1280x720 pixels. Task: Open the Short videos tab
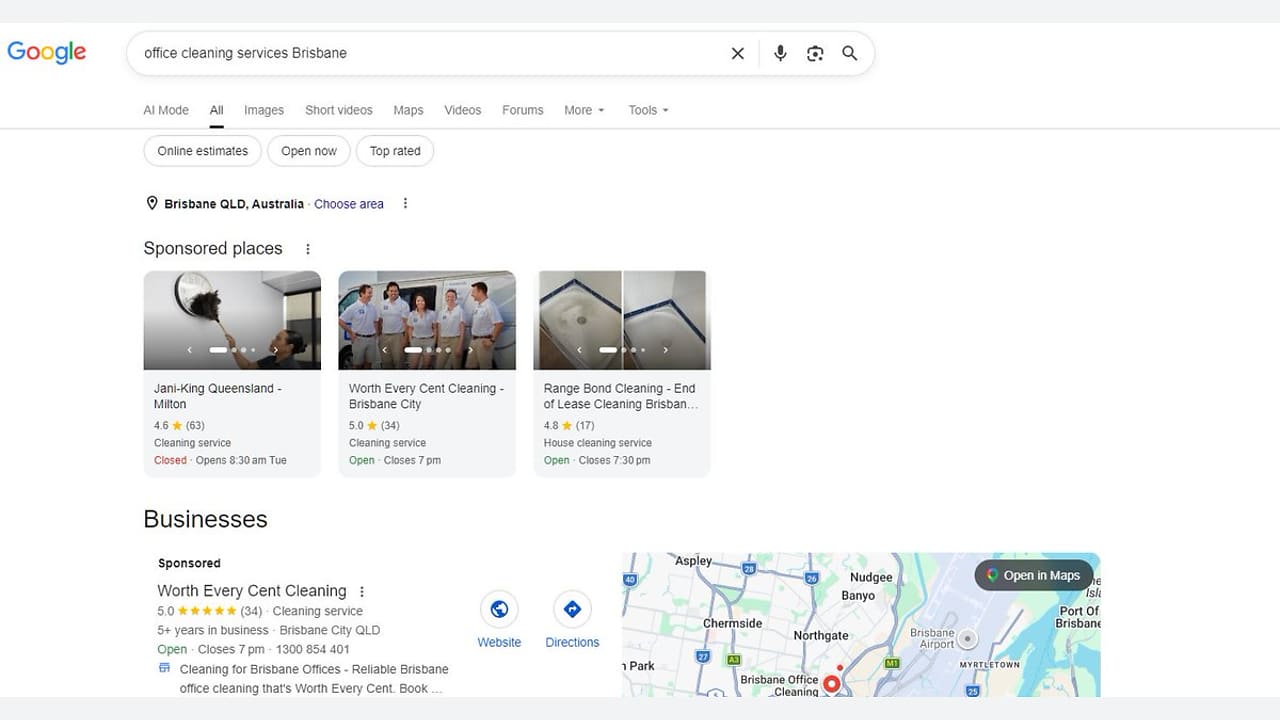339,110
